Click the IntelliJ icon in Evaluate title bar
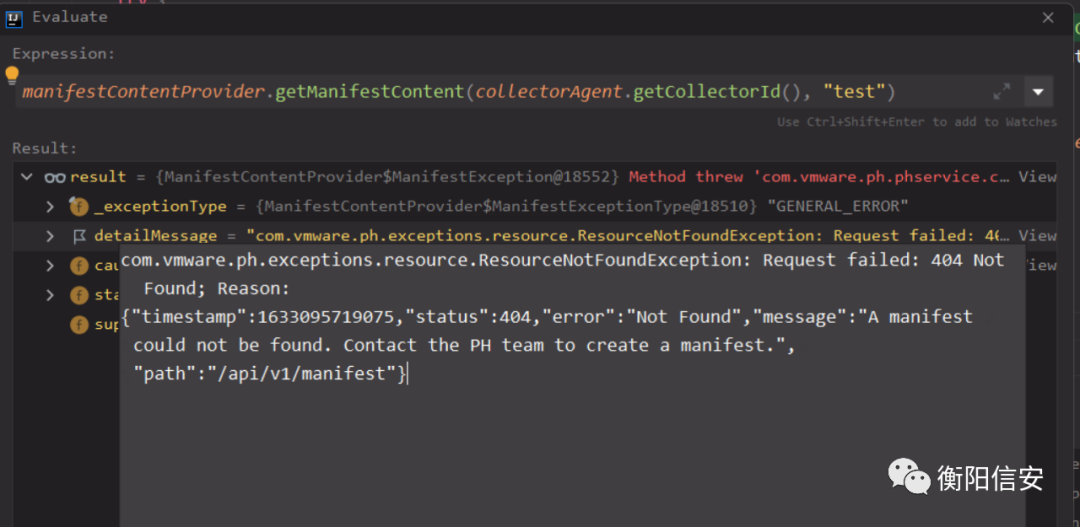Image resolution: width=1080 pixels, height=527 pixels. pos(14,17)
